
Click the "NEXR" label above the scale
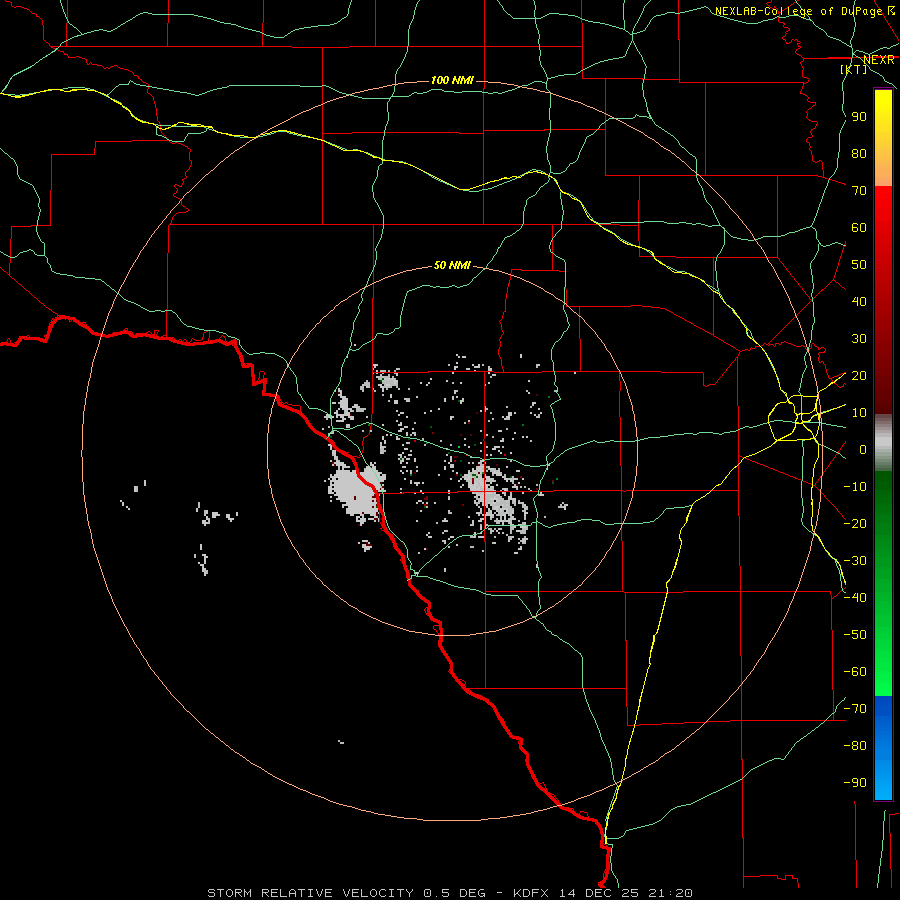point(878,60)
